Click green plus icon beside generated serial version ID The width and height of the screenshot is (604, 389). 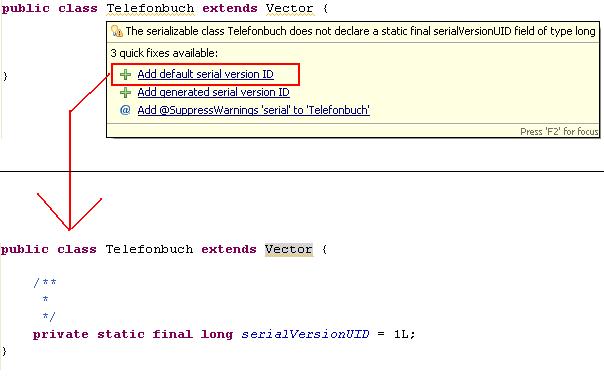coord(125,92)
